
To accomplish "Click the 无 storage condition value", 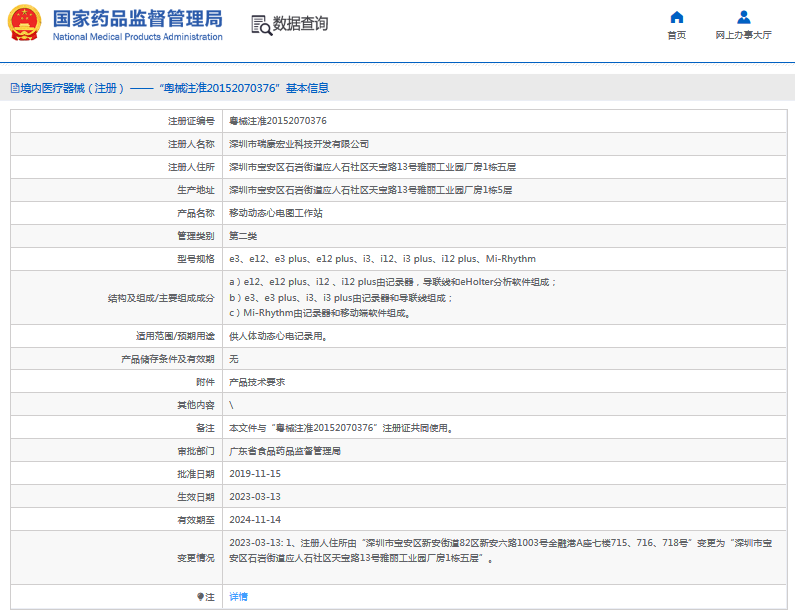I will 234,359.
